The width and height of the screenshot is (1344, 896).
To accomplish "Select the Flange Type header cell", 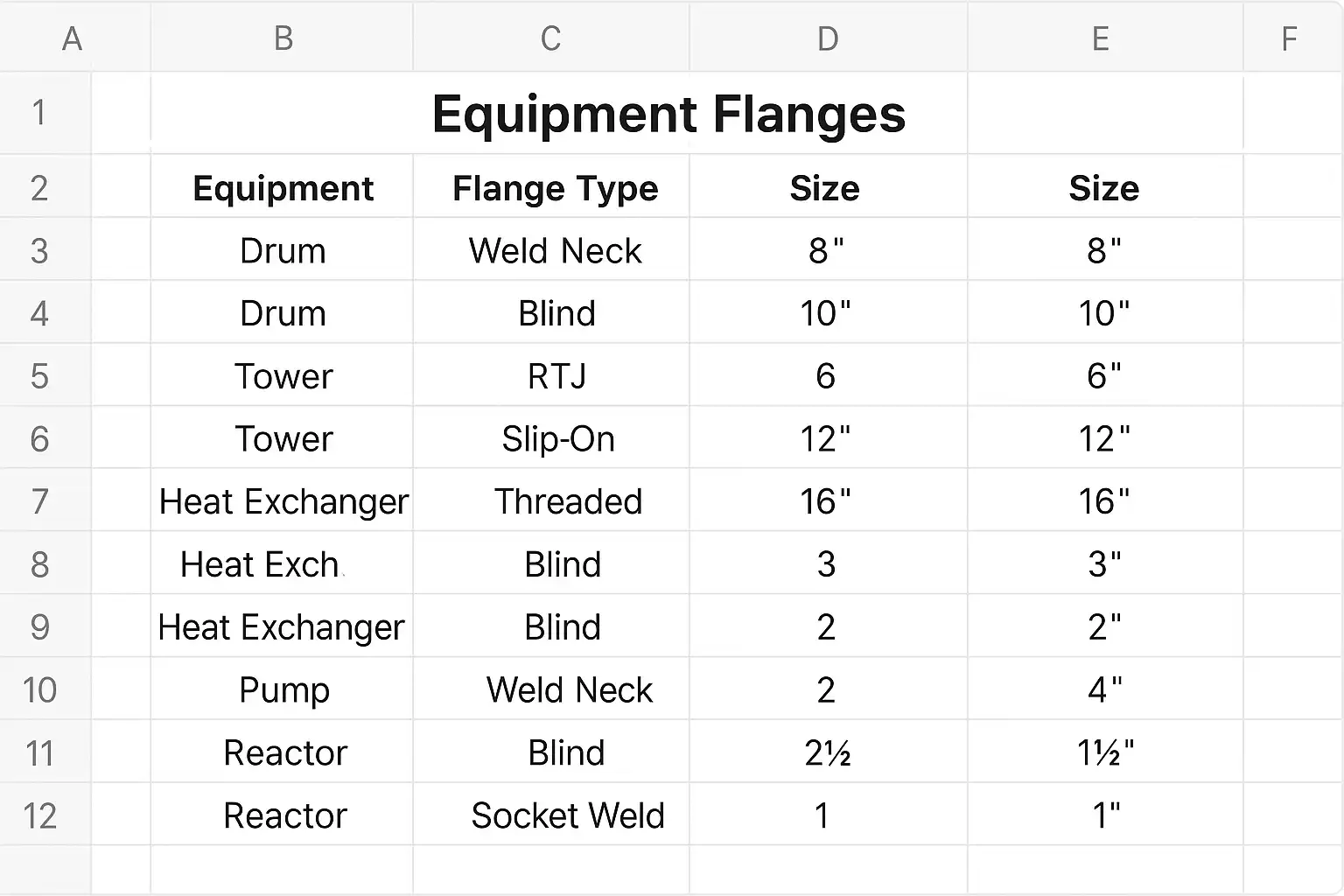I will click(x=551, y=187).
